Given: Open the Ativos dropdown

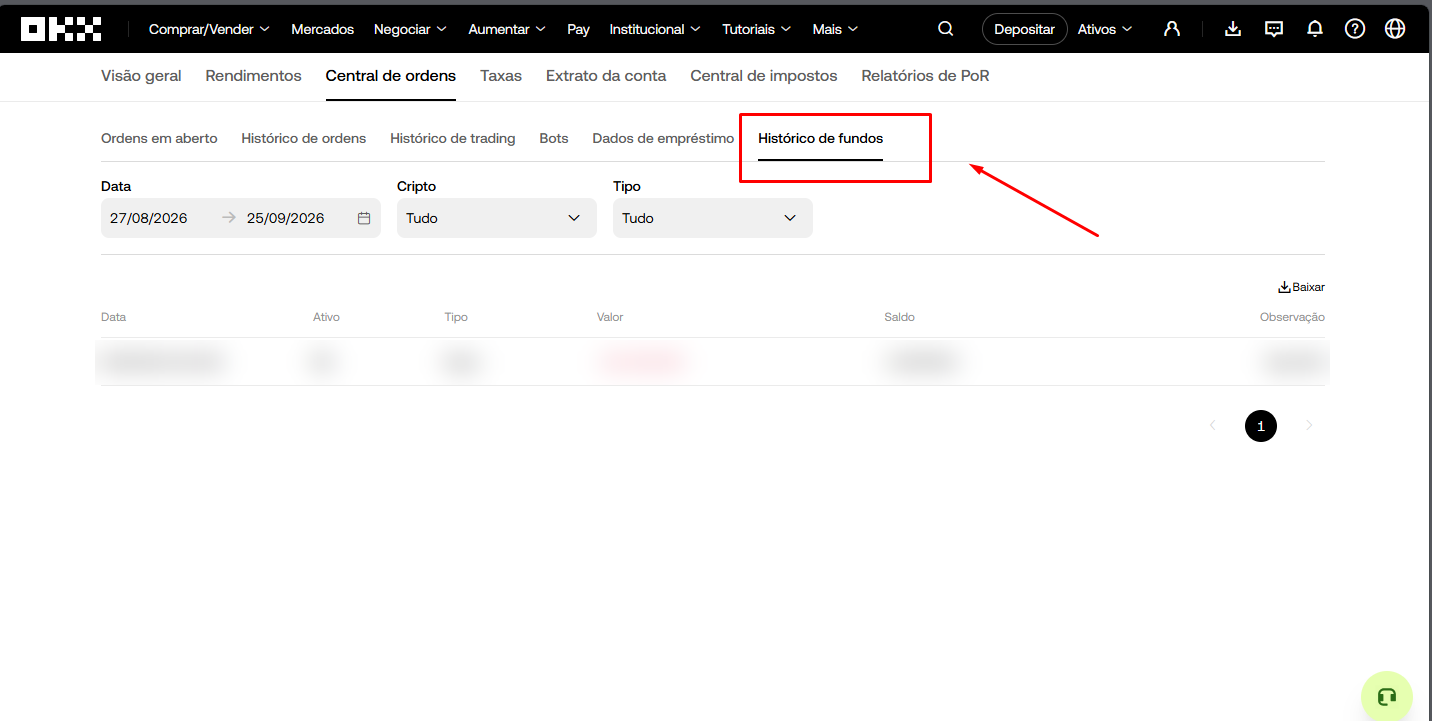Looking at the screenshot, I should point(1105,29).
